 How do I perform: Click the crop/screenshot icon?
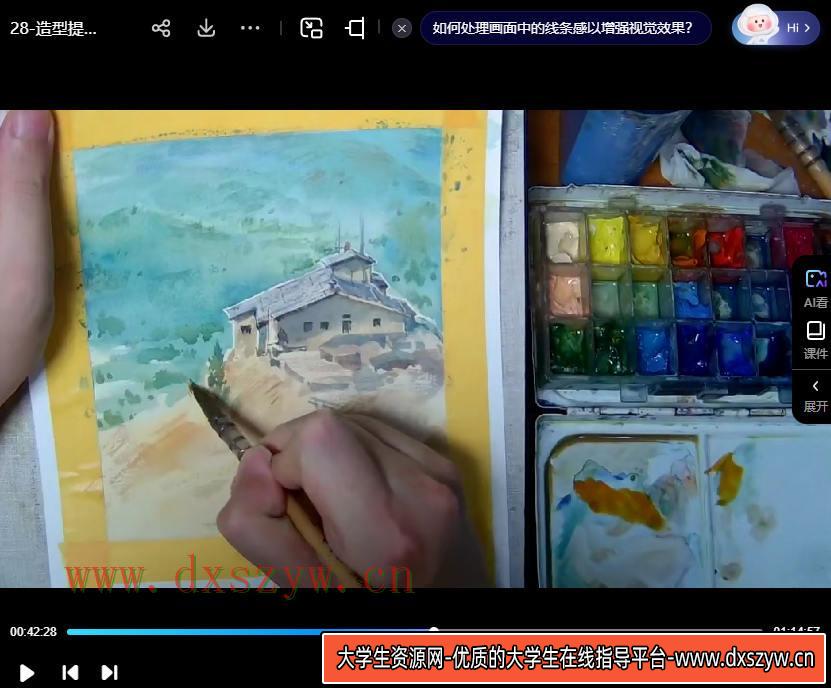[355, 28]
